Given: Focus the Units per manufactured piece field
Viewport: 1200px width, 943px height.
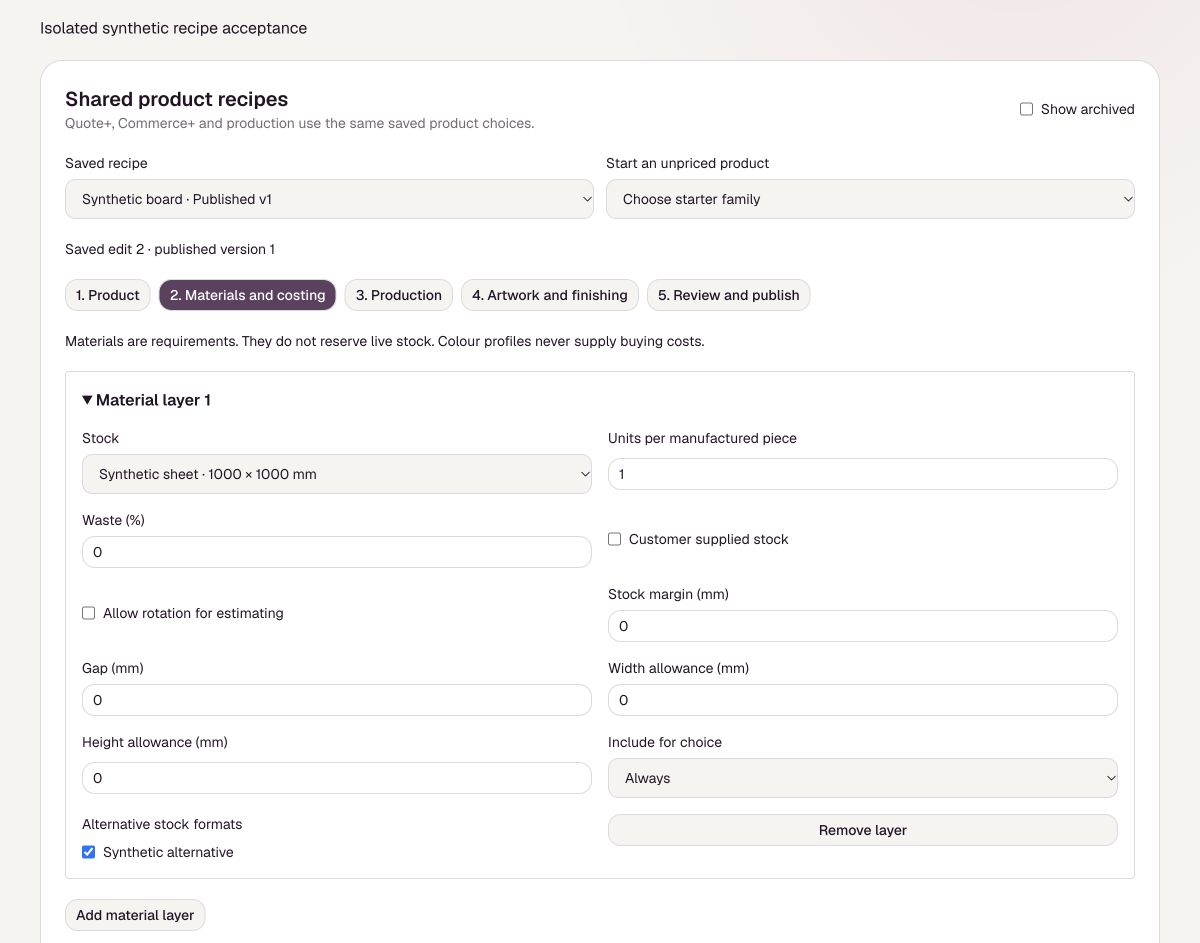Looking at the screenshot, I should point(863,474).
